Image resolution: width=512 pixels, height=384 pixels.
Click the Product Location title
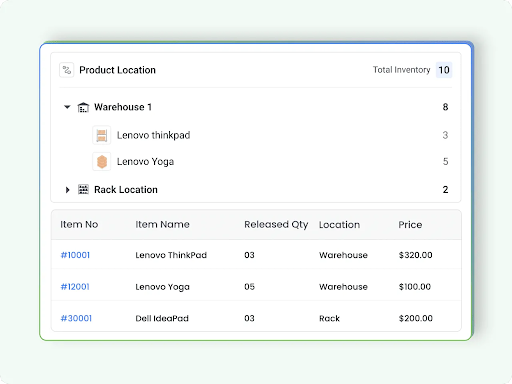click(x=117, y=70)
